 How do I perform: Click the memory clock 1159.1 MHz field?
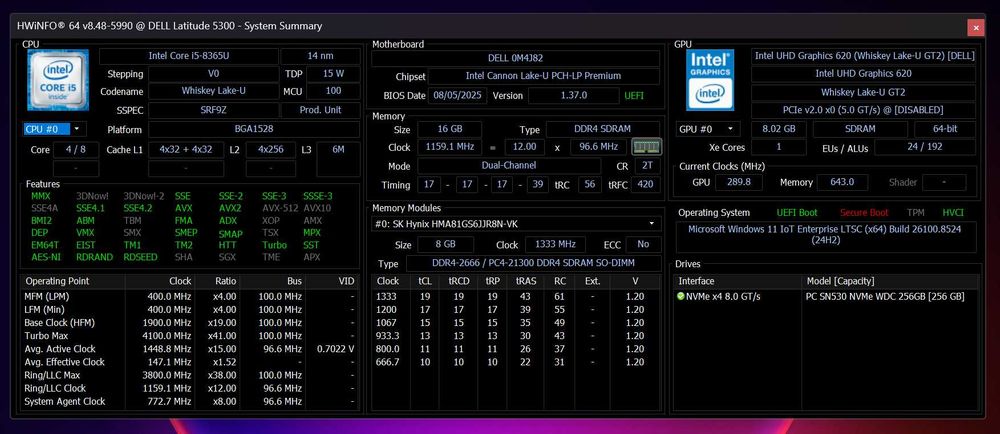pyautogui.click(x=450, y=147)
